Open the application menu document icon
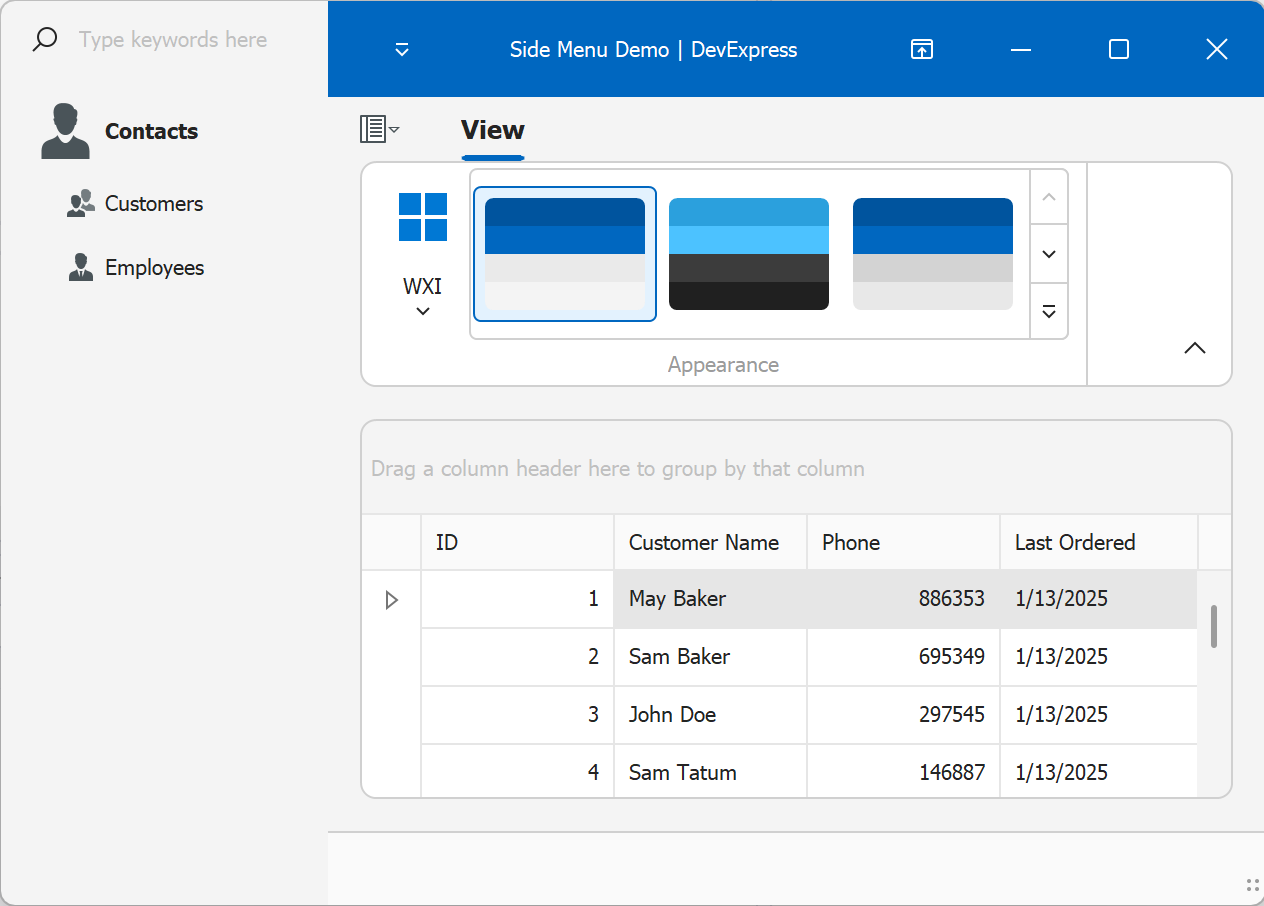The width and height of the screenshot is (1264, 906). coord(380,129)
